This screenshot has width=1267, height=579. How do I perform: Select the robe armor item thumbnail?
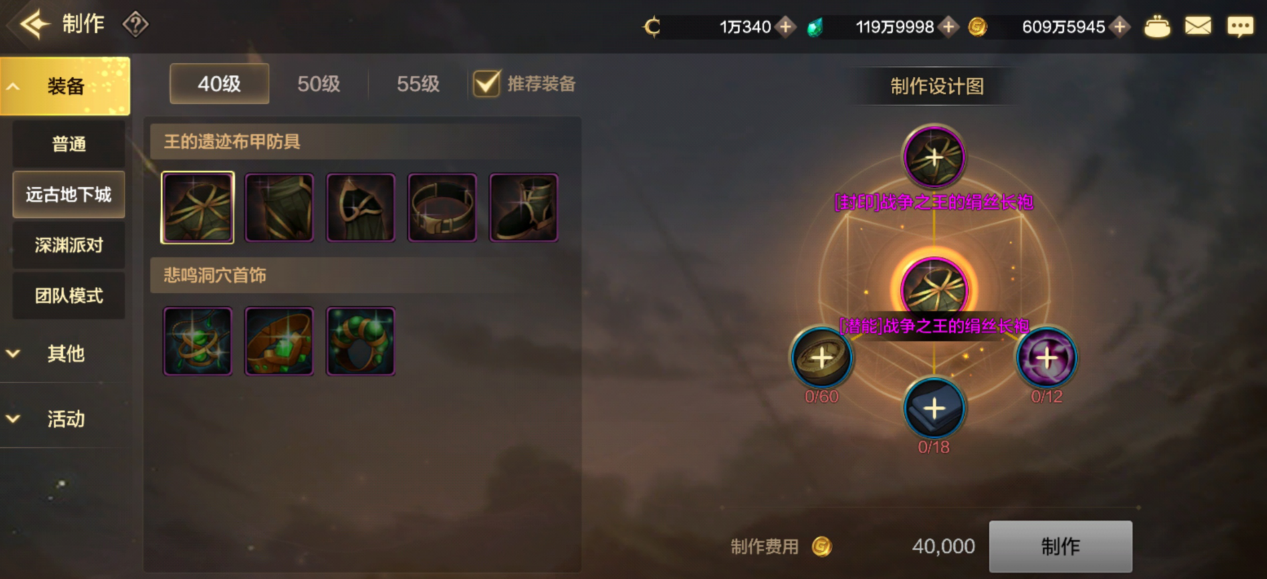click(198, 207)
